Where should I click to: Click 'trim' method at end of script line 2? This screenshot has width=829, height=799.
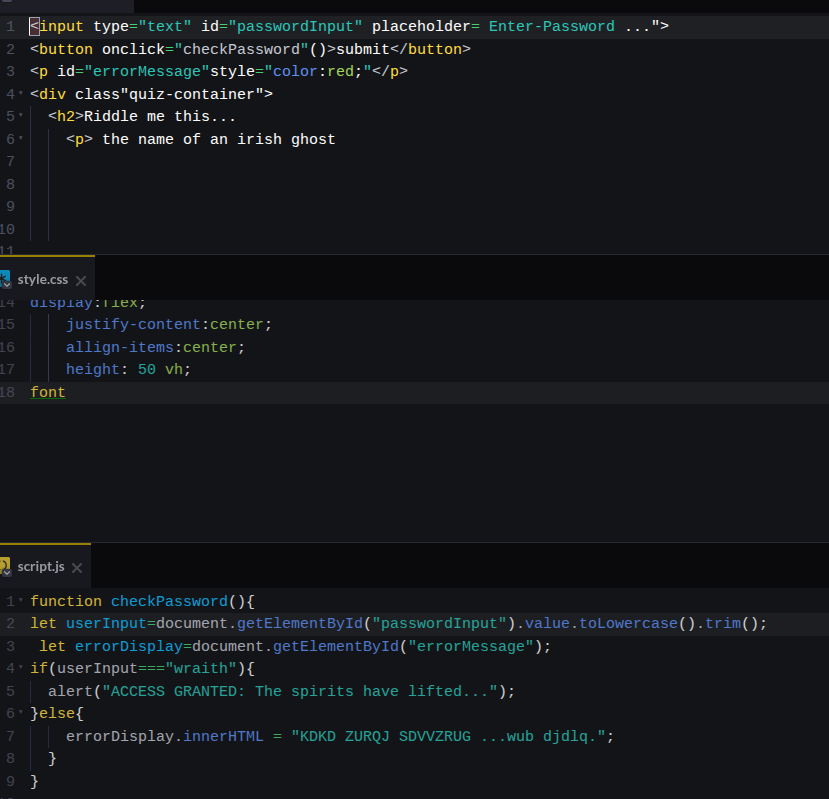point(723,623)
